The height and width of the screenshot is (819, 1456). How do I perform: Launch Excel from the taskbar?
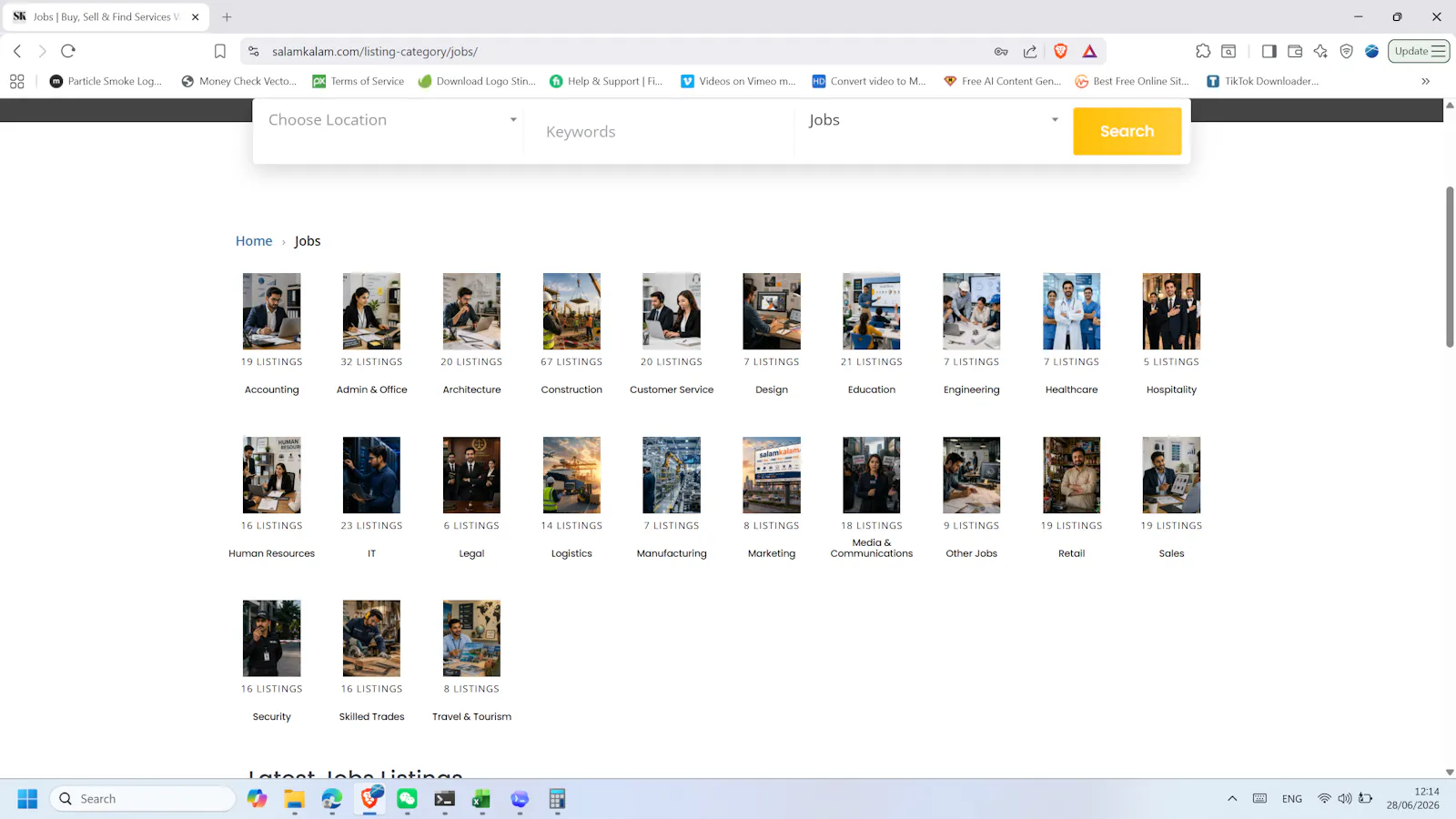click(481, 799)
